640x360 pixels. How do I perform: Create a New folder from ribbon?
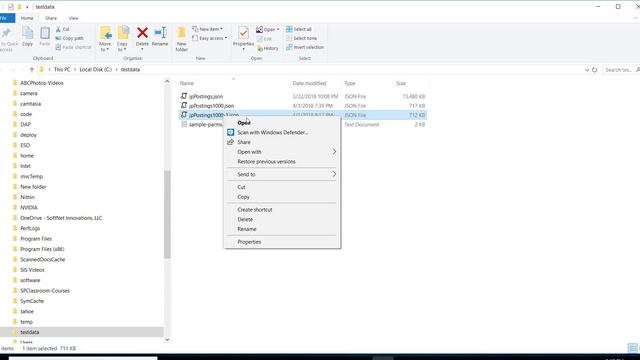(x=182, y=39)
